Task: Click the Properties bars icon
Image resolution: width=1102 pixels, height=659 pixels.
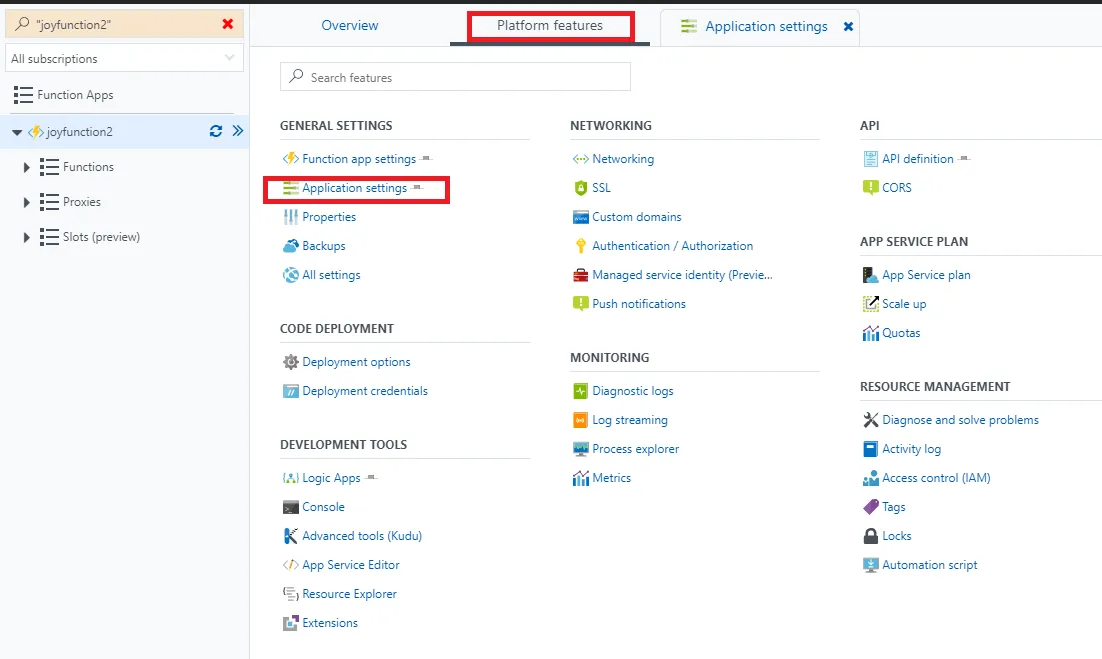Action: point(290,217)
